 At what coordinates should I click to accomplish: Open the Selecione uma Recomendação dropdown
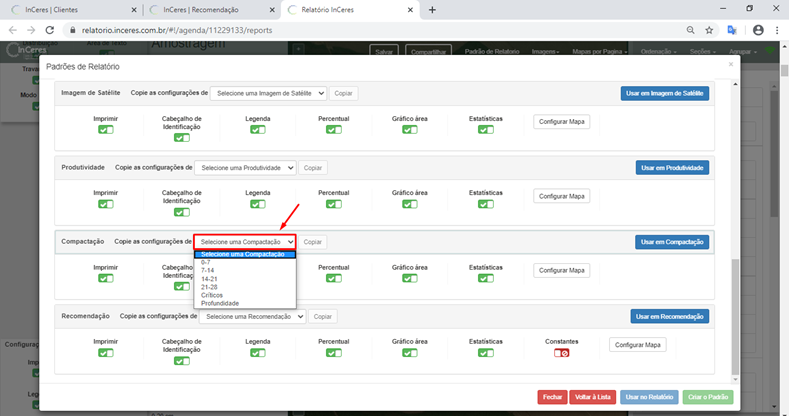click(x=253, y=316)
